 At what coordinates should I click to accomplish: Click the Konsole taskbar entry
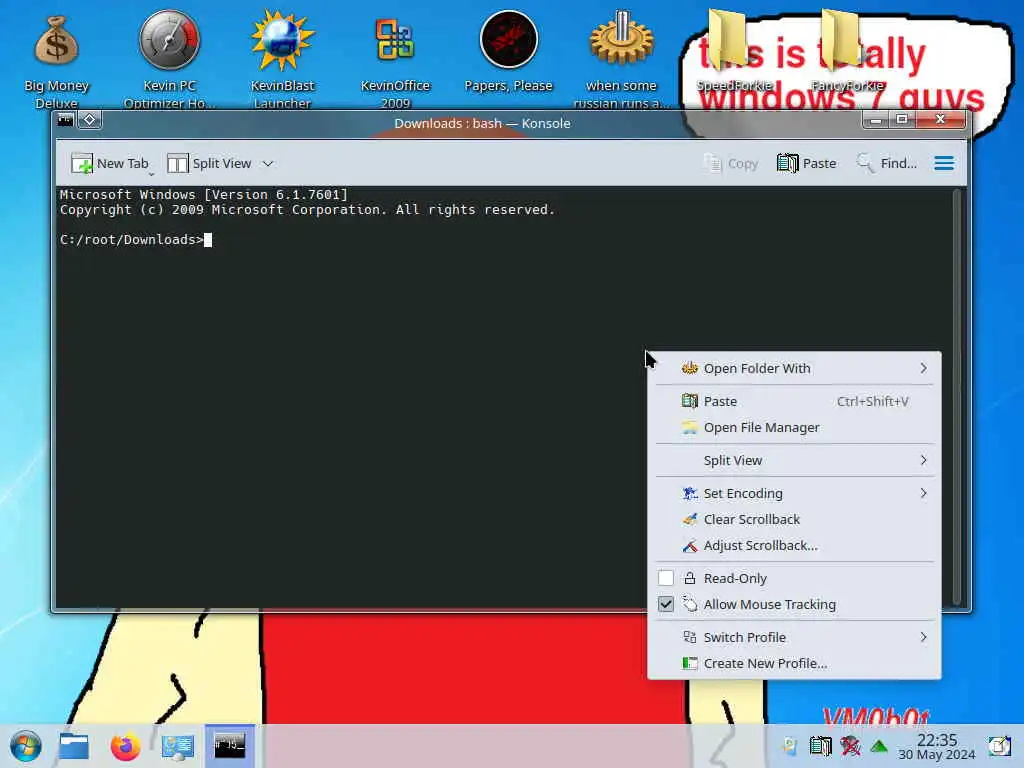pyautogui.click(x=230, y=745)
